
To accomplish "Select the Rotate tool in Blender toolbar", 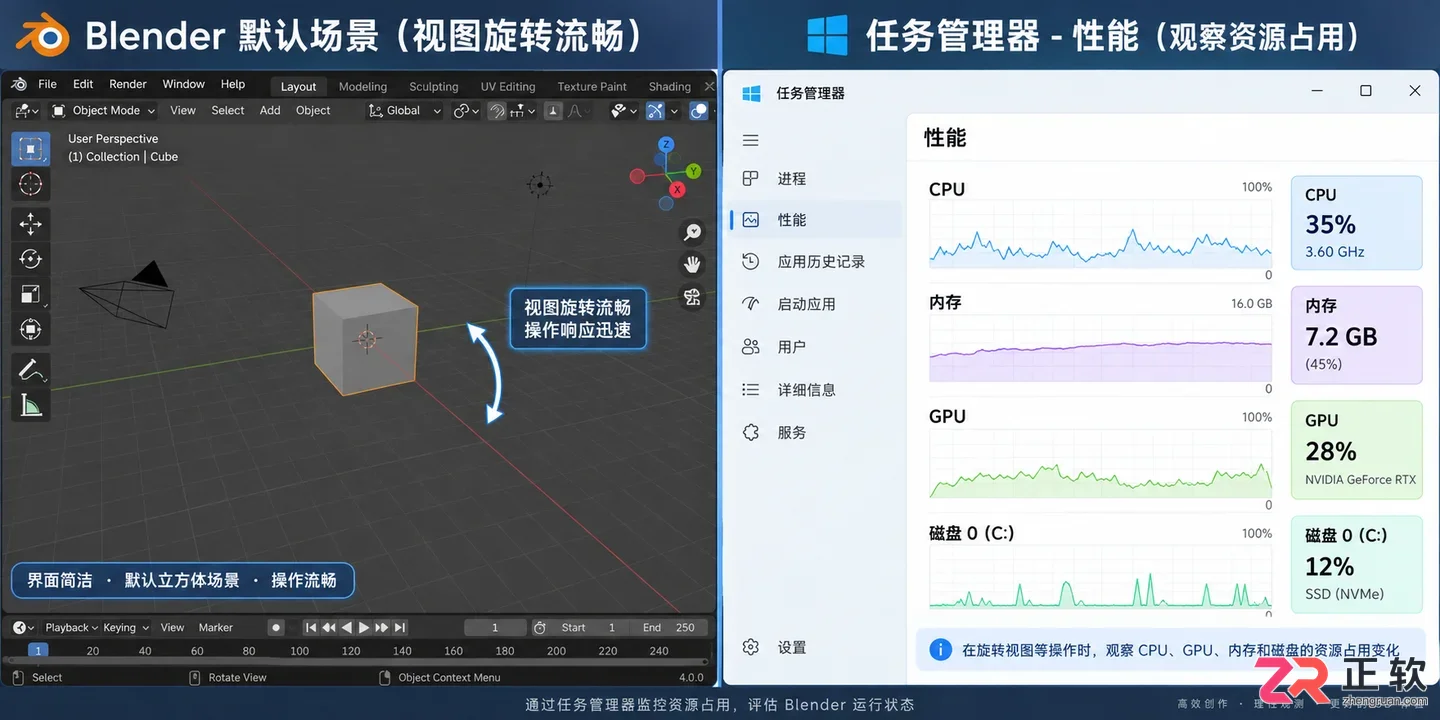I will coord(30,259).
